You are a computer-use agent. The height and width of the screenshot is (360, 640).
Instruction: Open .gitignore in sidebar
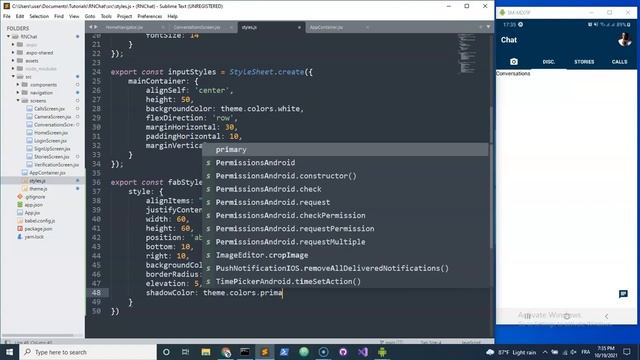[x=35, y=197]
